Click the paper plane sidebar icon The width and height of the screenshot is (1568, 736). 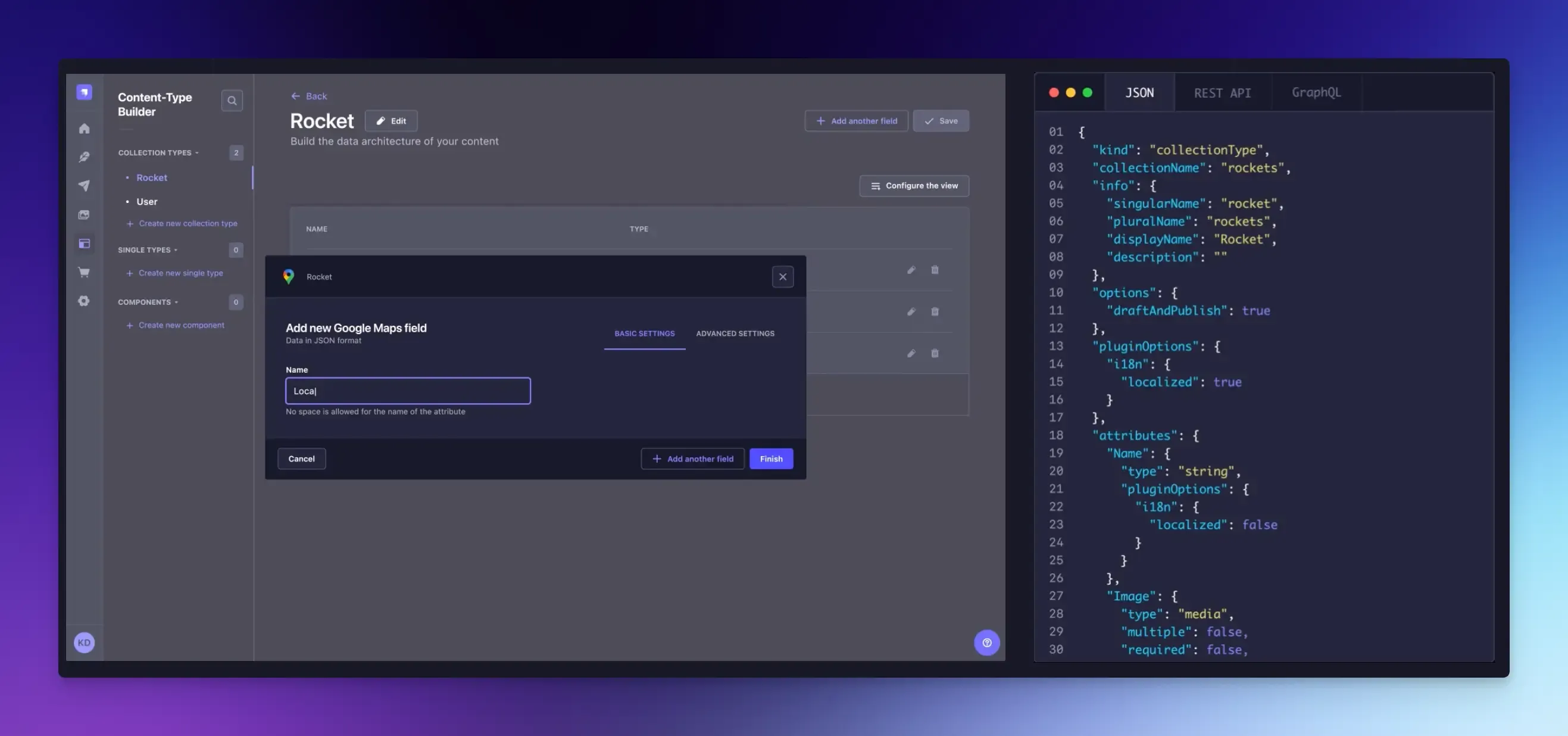pos(84,186)
